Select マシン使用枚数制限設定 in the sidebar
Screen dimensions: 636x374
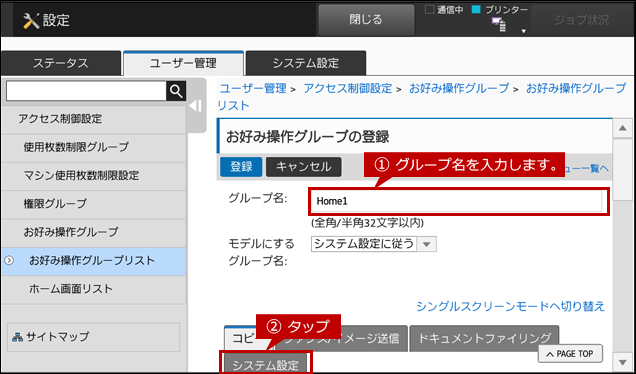[x=94, y=176]
